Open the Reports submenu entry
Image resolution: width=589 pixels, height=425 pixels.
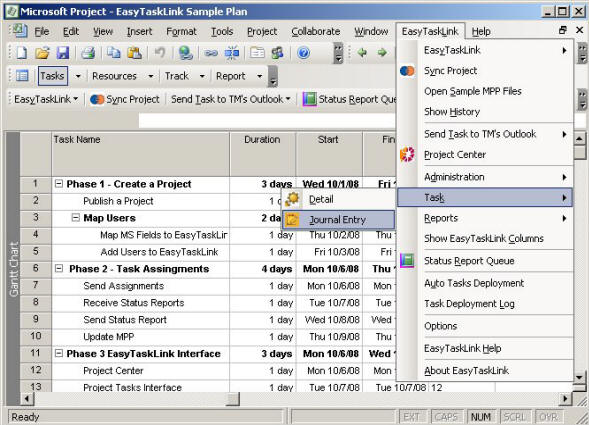(485, 218)
